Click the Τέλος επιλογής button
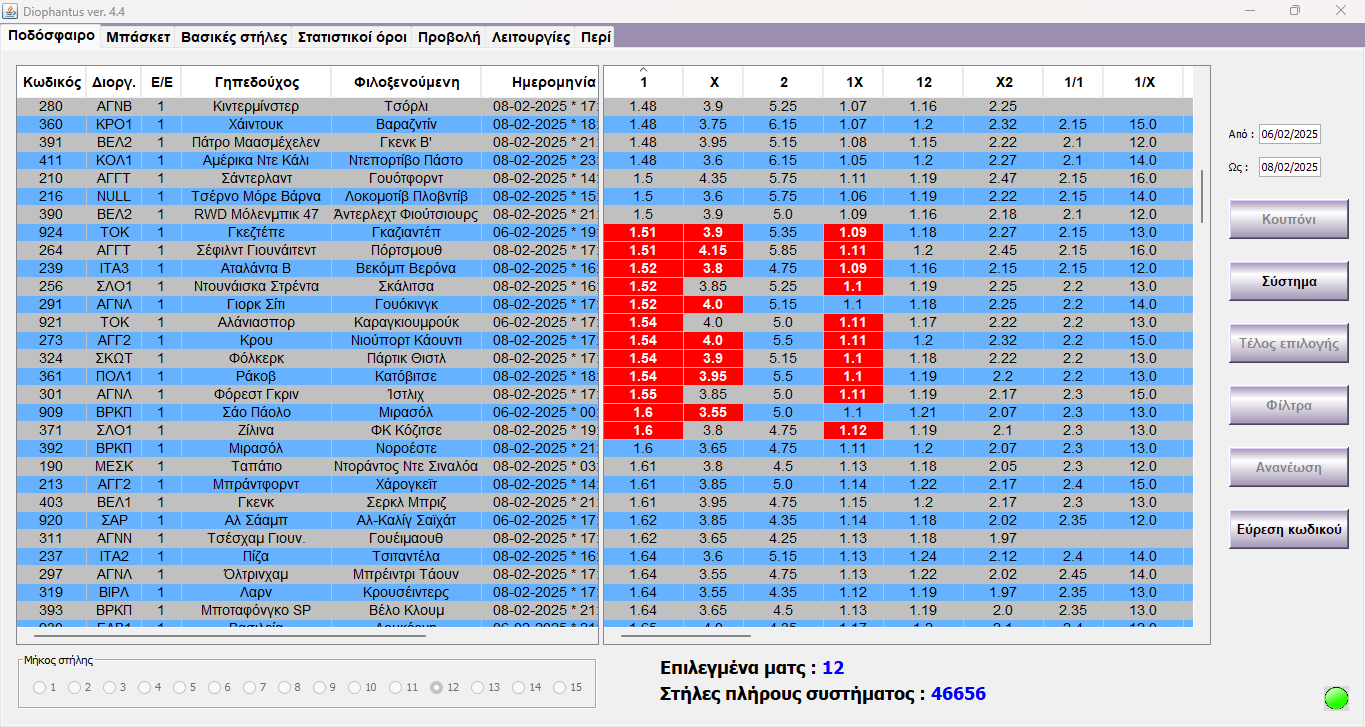This screenshot has width=1365, height=727. [x=1288, y=343]
